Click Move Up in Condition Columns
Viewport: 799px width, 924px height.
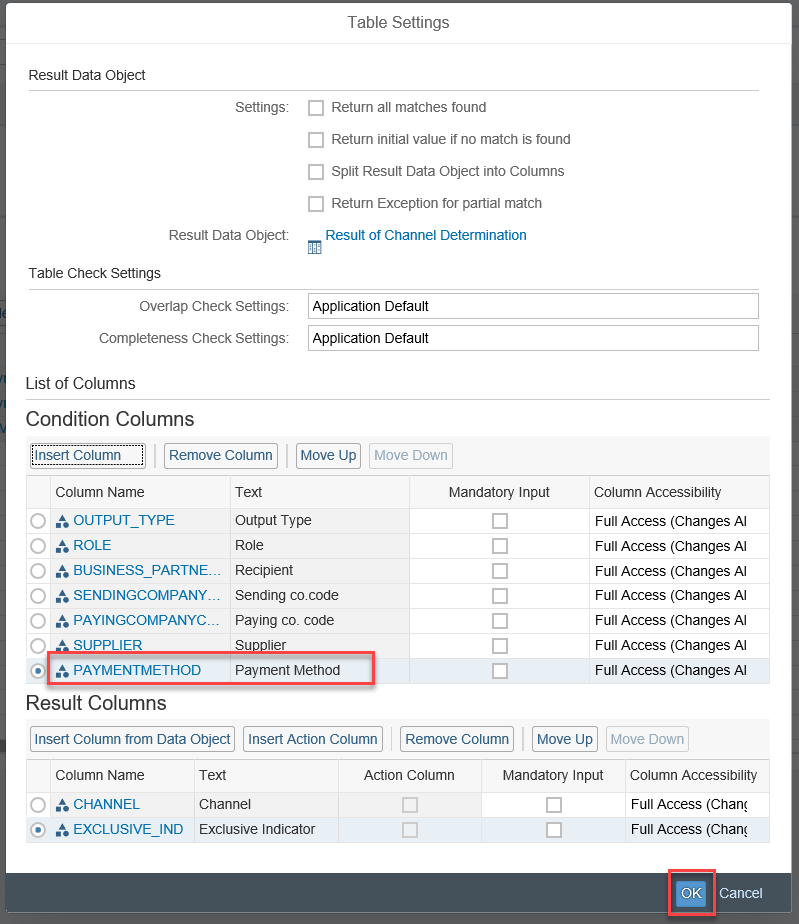pyautogui.click(x=328, y=456)
